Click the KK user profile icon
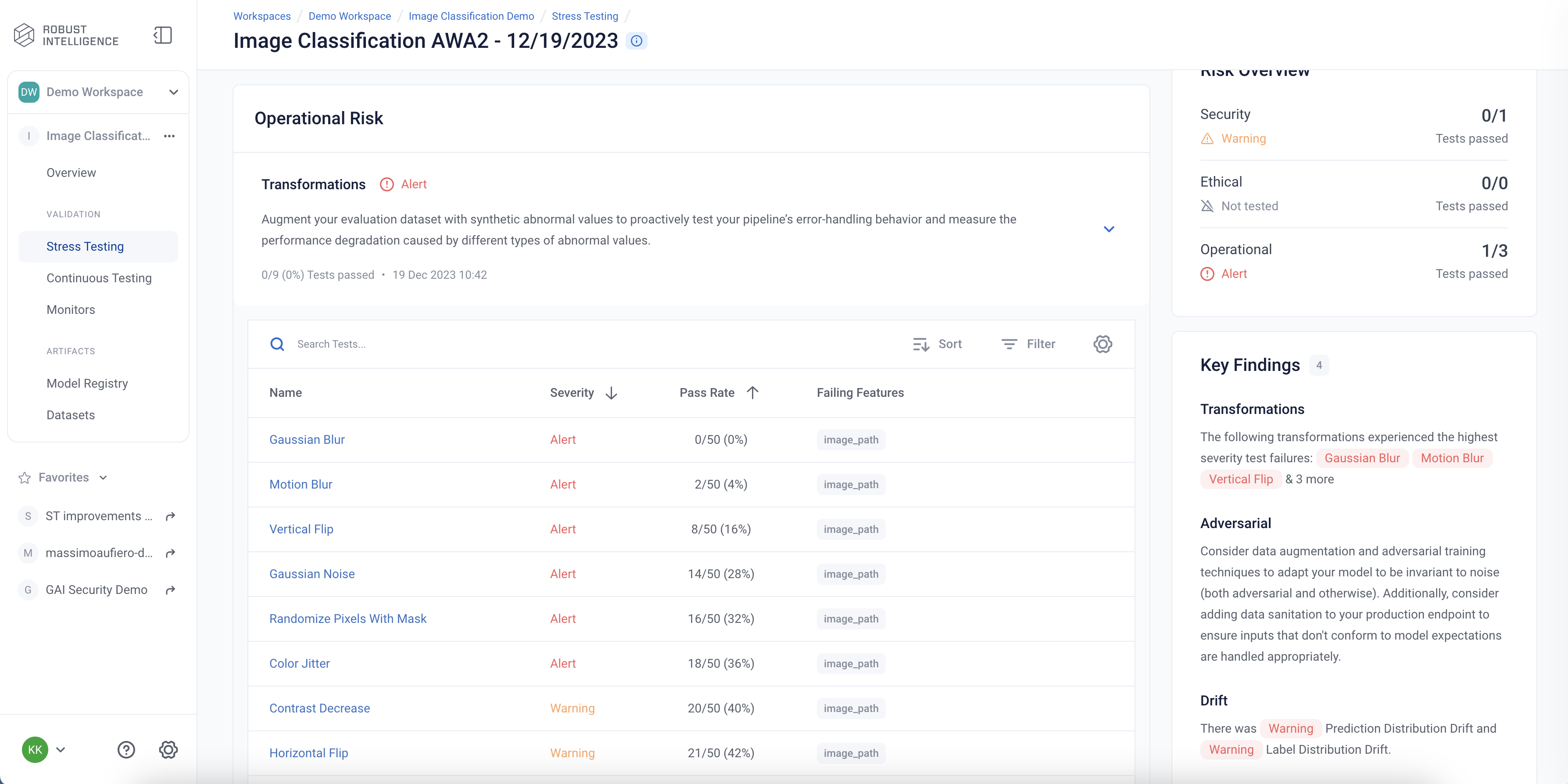Viewport: 1568px width, 784px height. (35, 748)
